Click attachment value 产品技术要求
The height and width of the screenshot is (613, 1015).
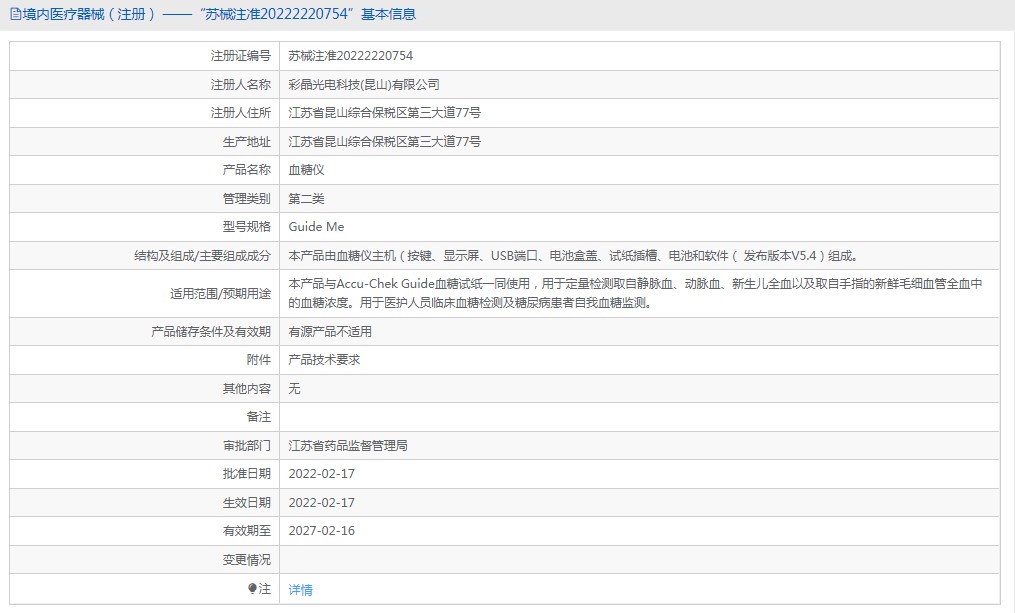click(x=324, y=360)
